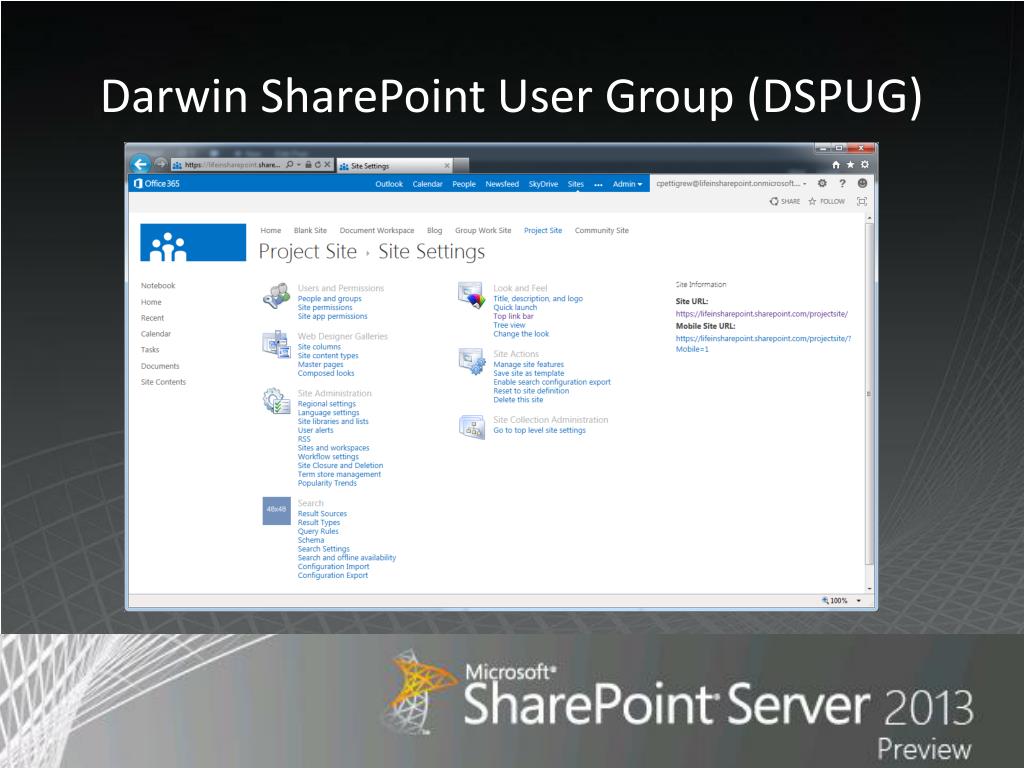Click the browser favorites star icon
Viewport: 1024px width, 768px height.
tap(850, 165)
